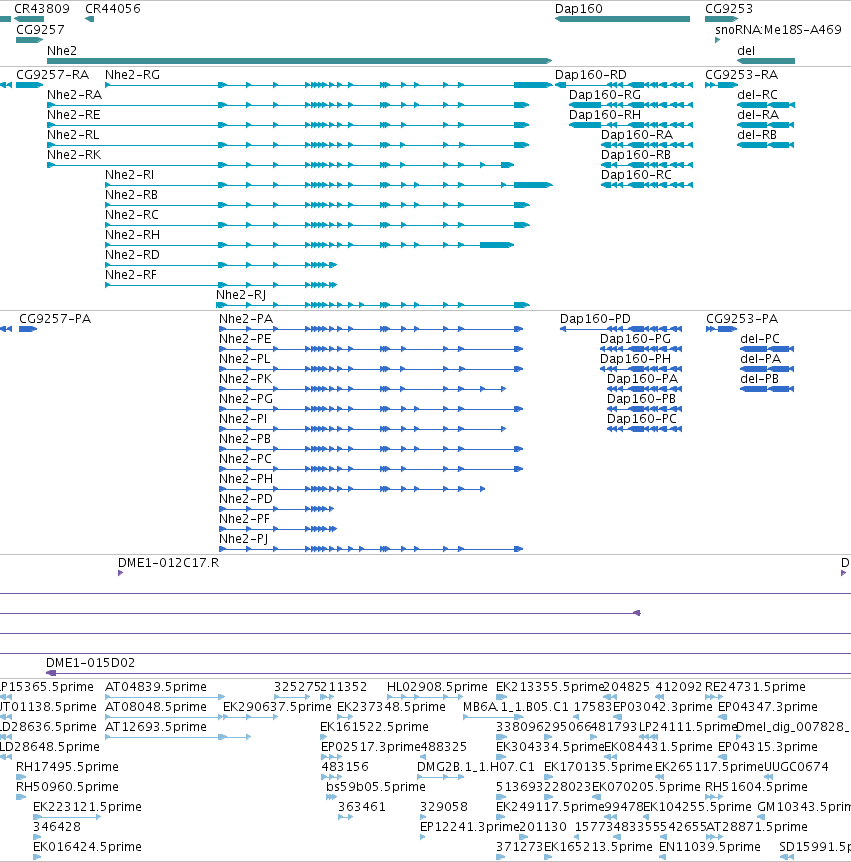Click the Nhe2-RE transcript label
Image resolution: width=851 pixels, height=862 pixels.
coord(74,114)
